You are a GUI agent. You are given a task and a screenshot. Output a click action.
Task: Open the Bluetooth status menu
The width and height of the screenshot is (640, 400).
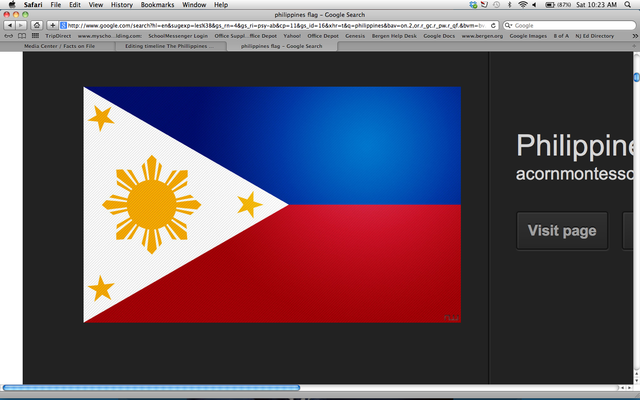pyautogui.click(x=509, y=4)
